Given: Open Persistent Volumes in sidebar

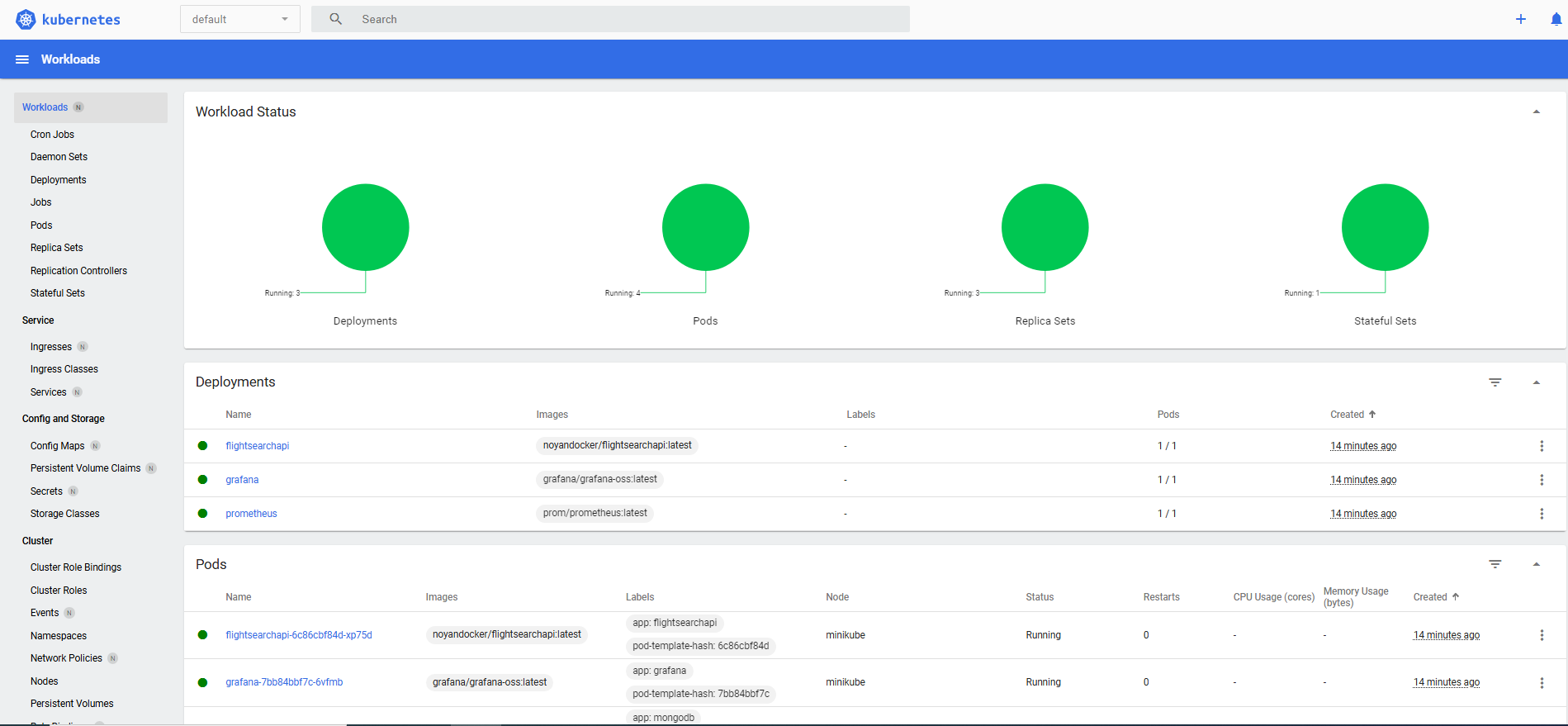Looking at the screenshot, I should tap(72, 704).
